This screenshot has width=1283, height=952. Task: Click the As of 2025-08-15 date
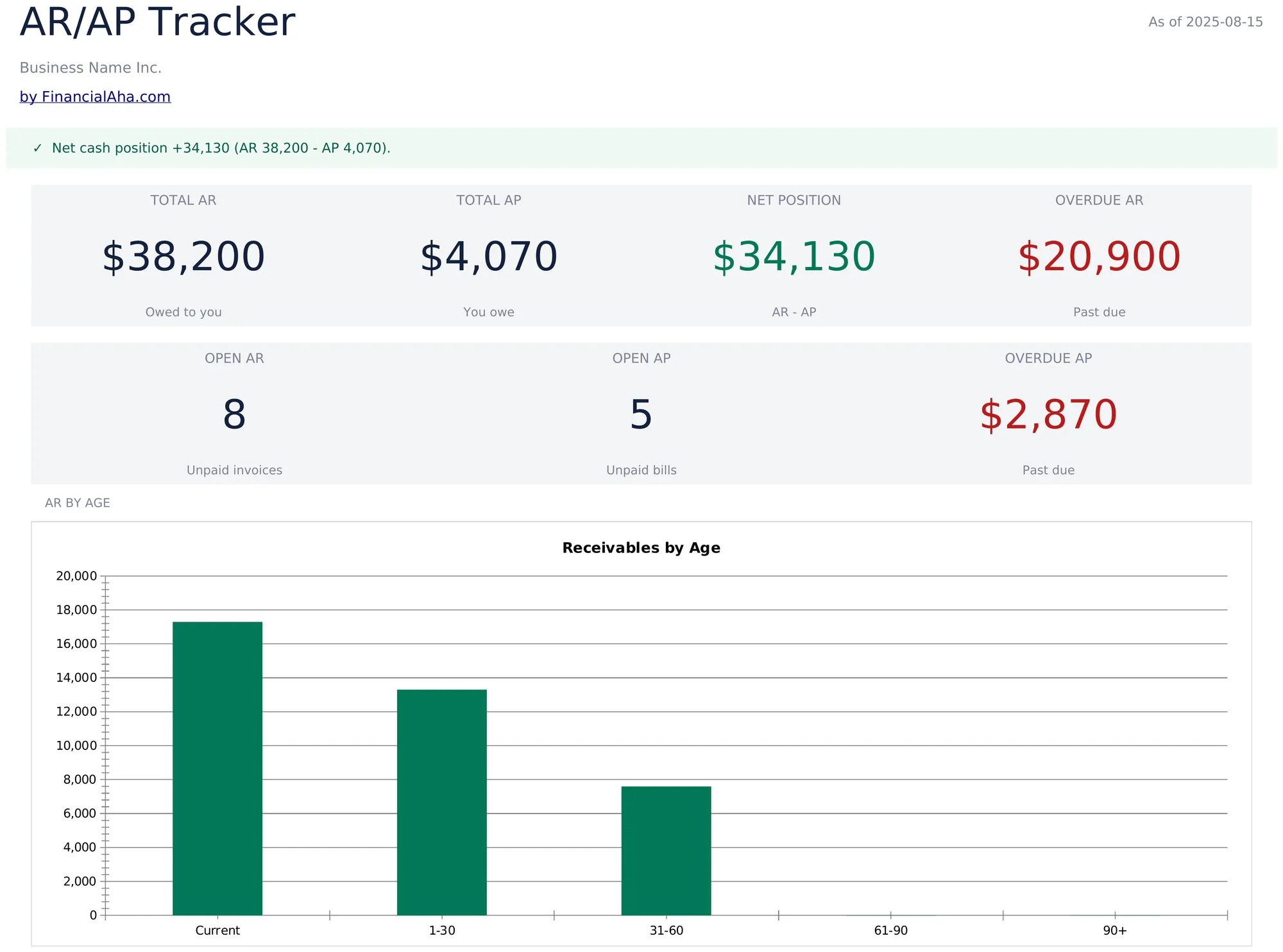coord(1205,22)
